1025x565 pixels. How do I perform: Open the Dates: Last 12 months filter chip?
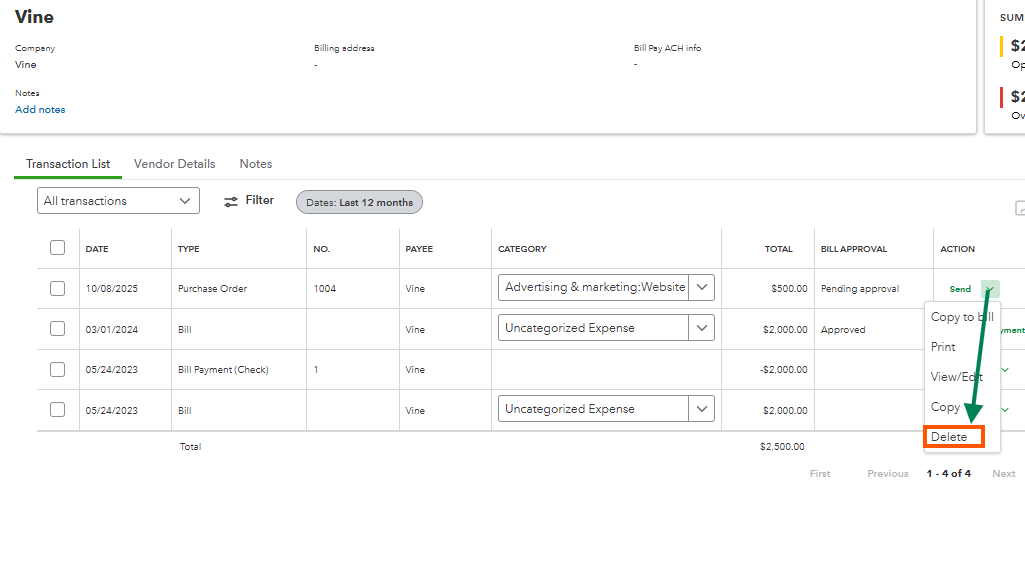[x=359, y=202]
